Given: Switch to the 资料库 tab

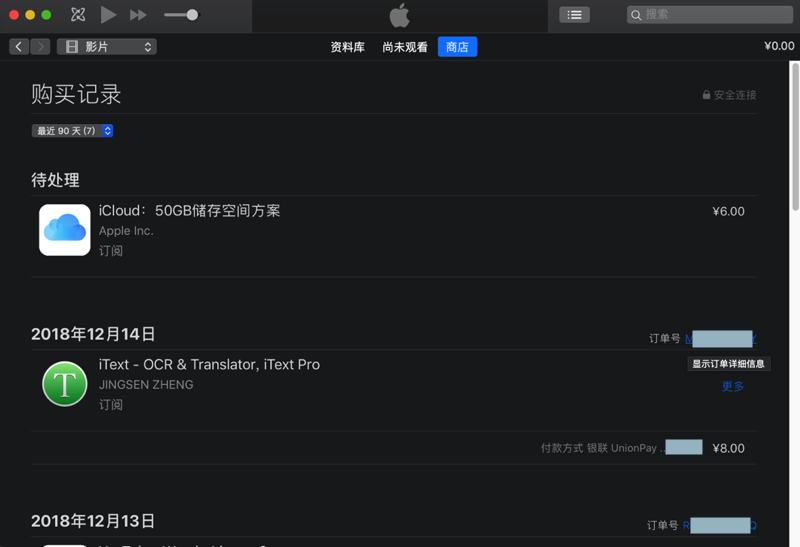Looking at the screenshot, I should pyautogui.click(x=347, y=47).
